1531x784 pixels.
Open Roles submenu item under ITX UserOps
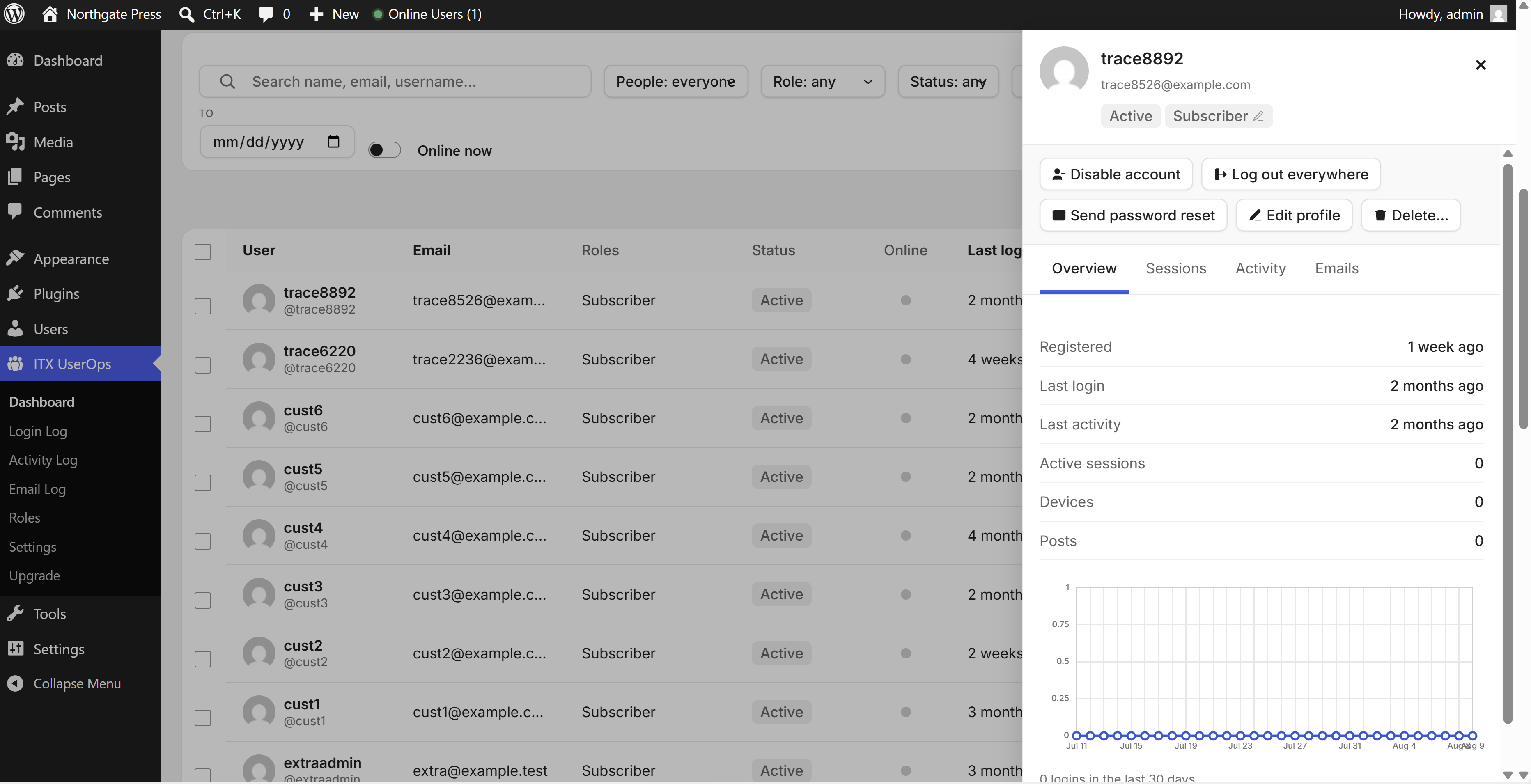[x=24, y=518]
